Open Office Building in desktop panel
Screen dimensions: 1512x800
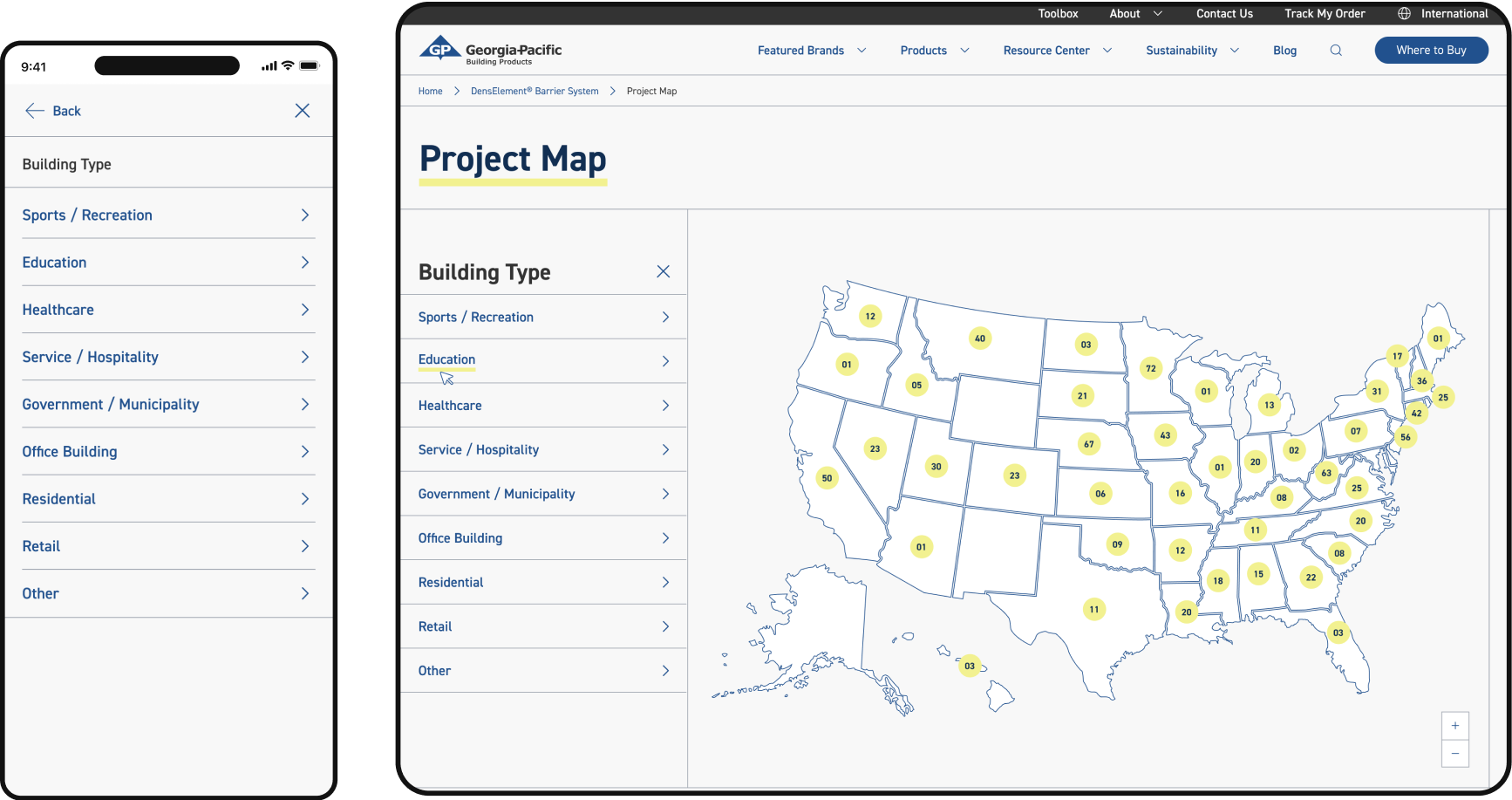[x=544, y=538]
